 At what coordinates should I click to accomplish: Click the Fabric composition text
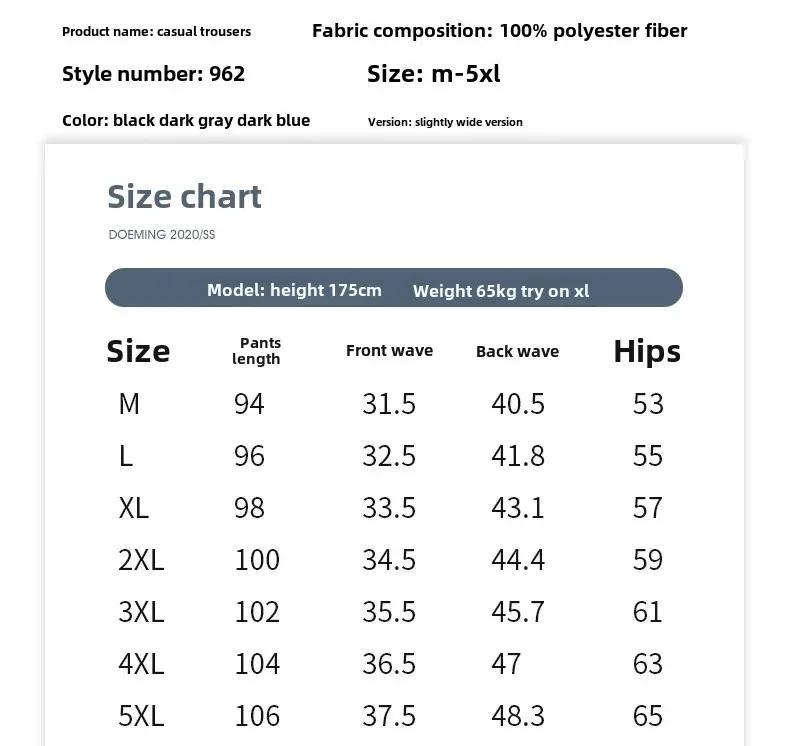coord(499,31)
